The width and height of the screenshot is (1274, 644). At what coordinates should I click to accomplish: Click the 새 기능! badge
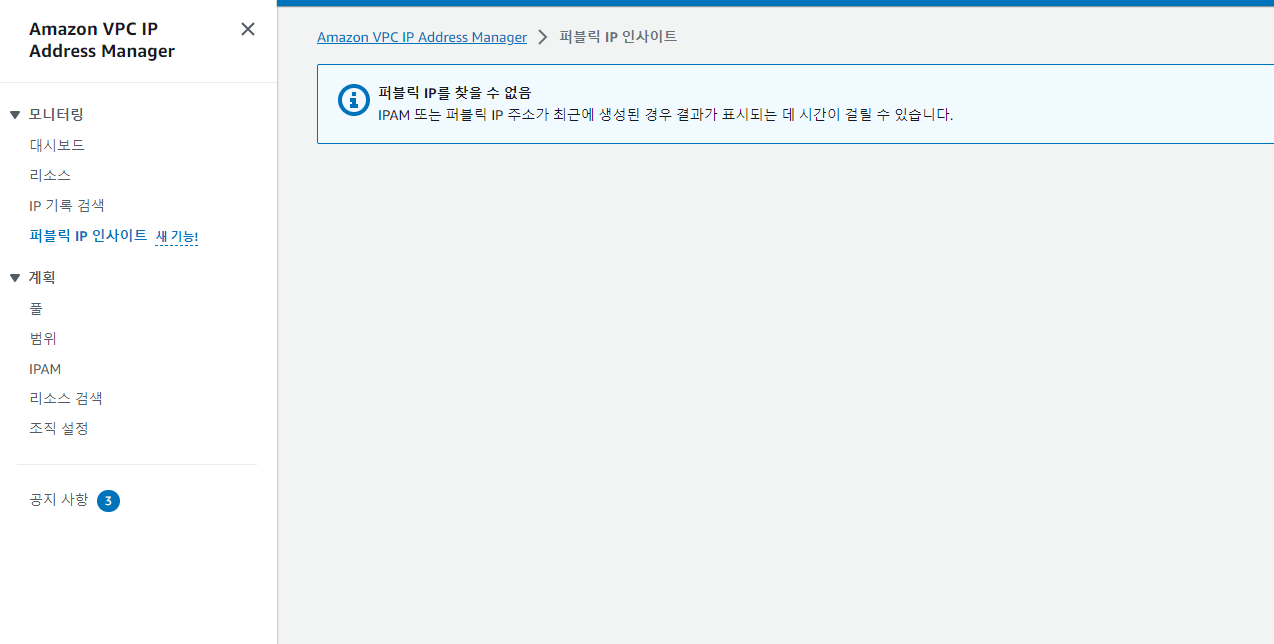[x=177, y=237]
